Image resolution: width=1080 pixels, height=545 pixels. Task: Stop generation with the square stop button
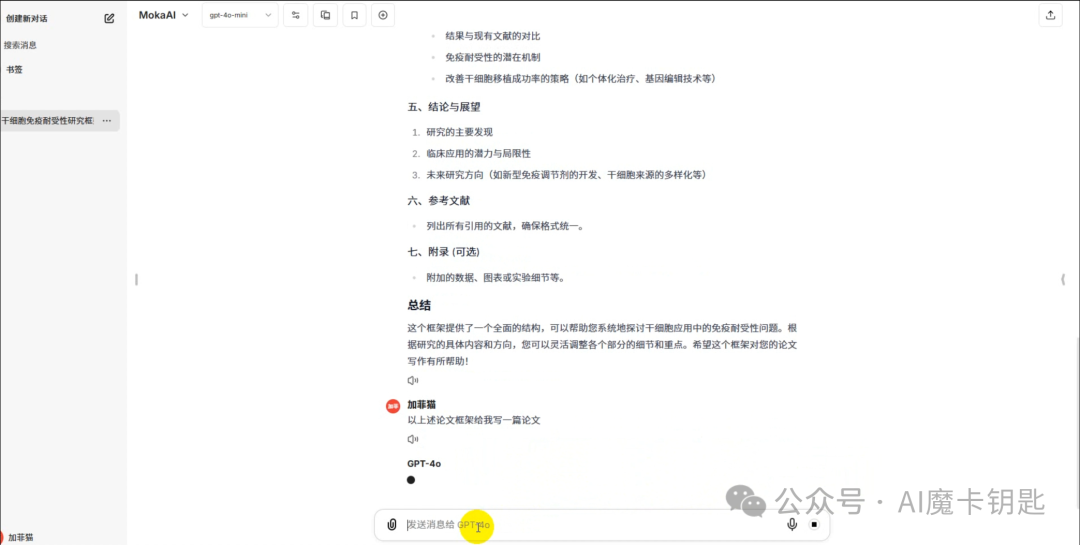pyautogui.click(x=813, y=525)
